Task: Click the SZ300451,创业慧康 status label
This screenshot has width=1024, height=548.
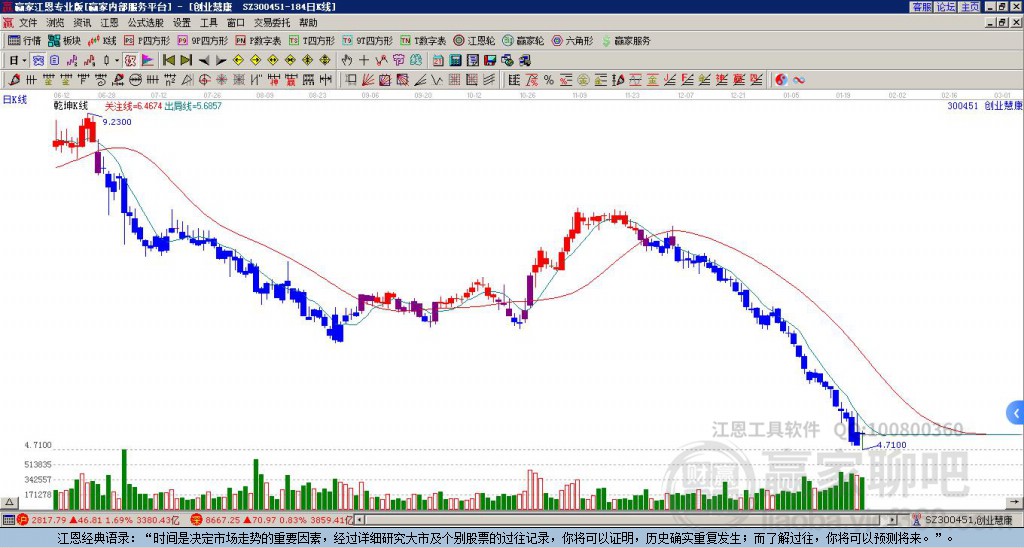Action: 967,520
